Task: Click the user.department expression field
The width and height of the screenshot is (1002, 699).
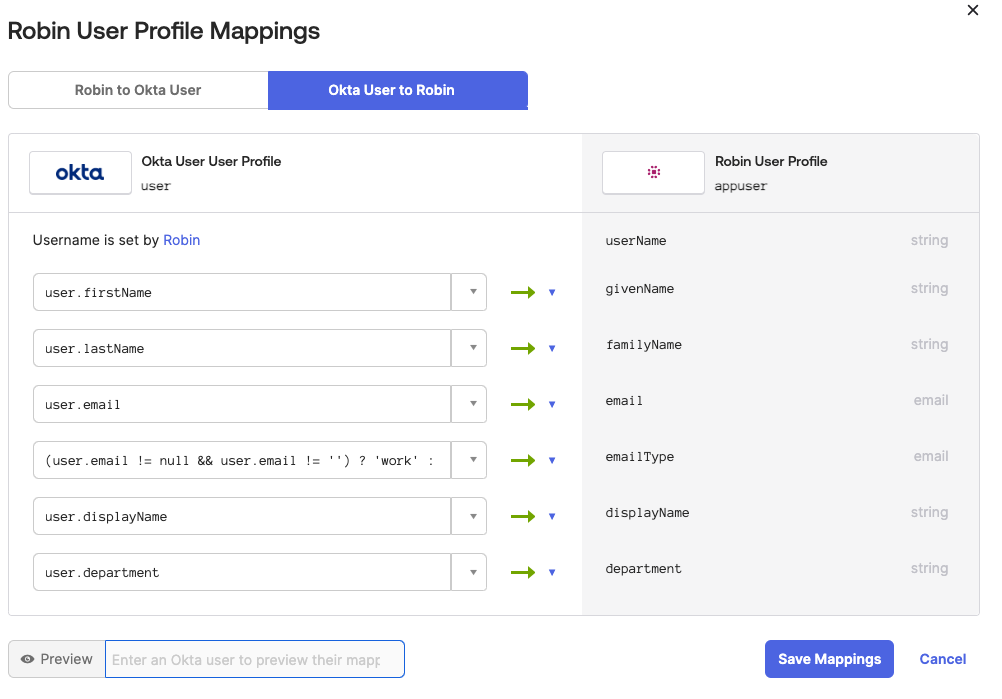Action: click(242, 572)
